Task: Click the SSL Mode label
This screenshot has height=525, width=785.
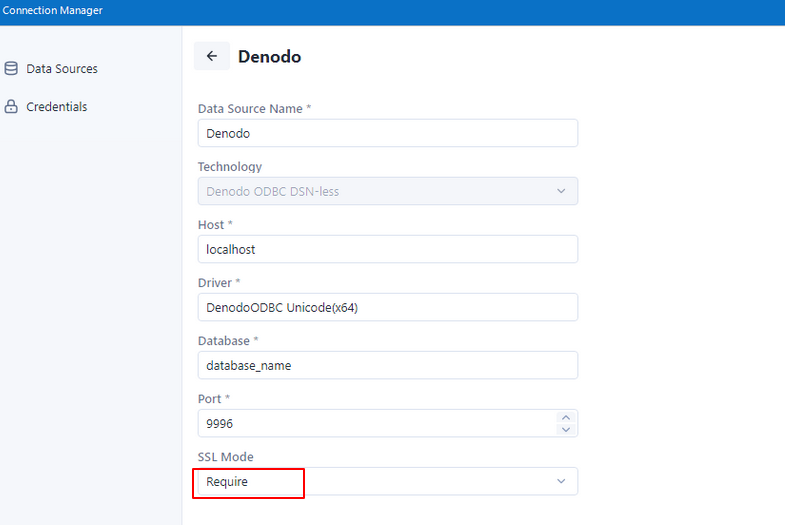Action: (226, 457)
